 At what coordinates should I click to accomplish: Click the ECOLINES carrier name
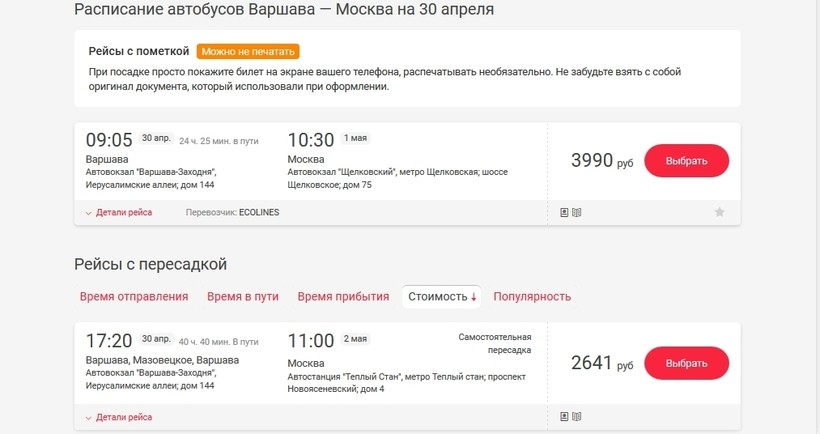pyautogui.click(x=258, y=212)
